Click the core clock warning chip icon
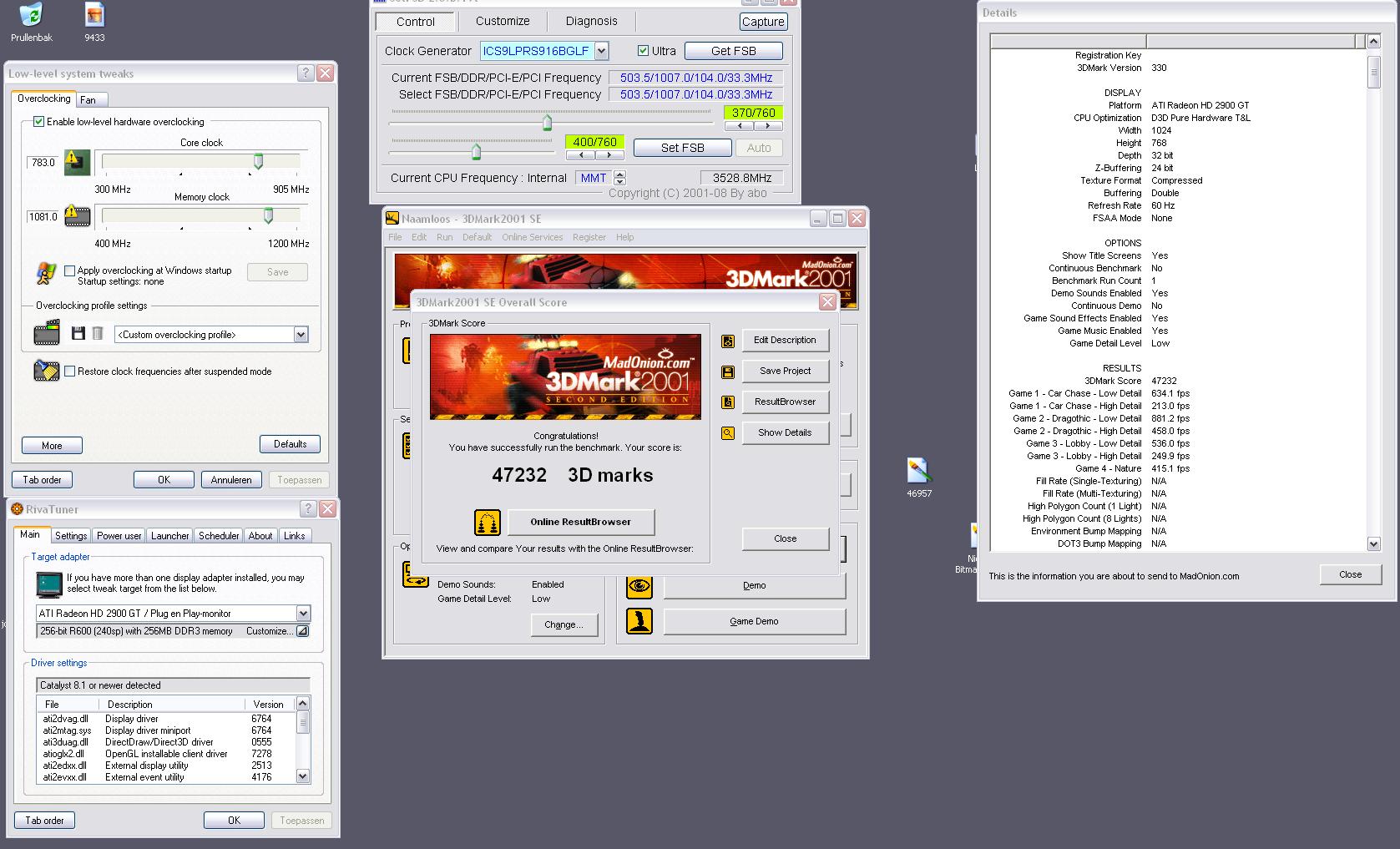1400x849 pixels. point(77,162)
